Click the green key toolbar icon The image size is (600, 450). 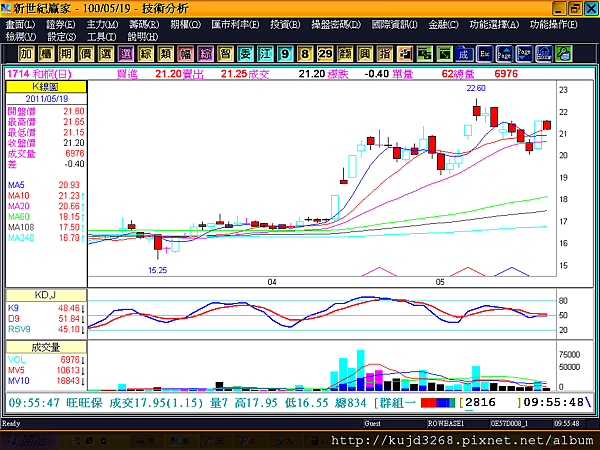pyautogui.click(x=564, y=54)
